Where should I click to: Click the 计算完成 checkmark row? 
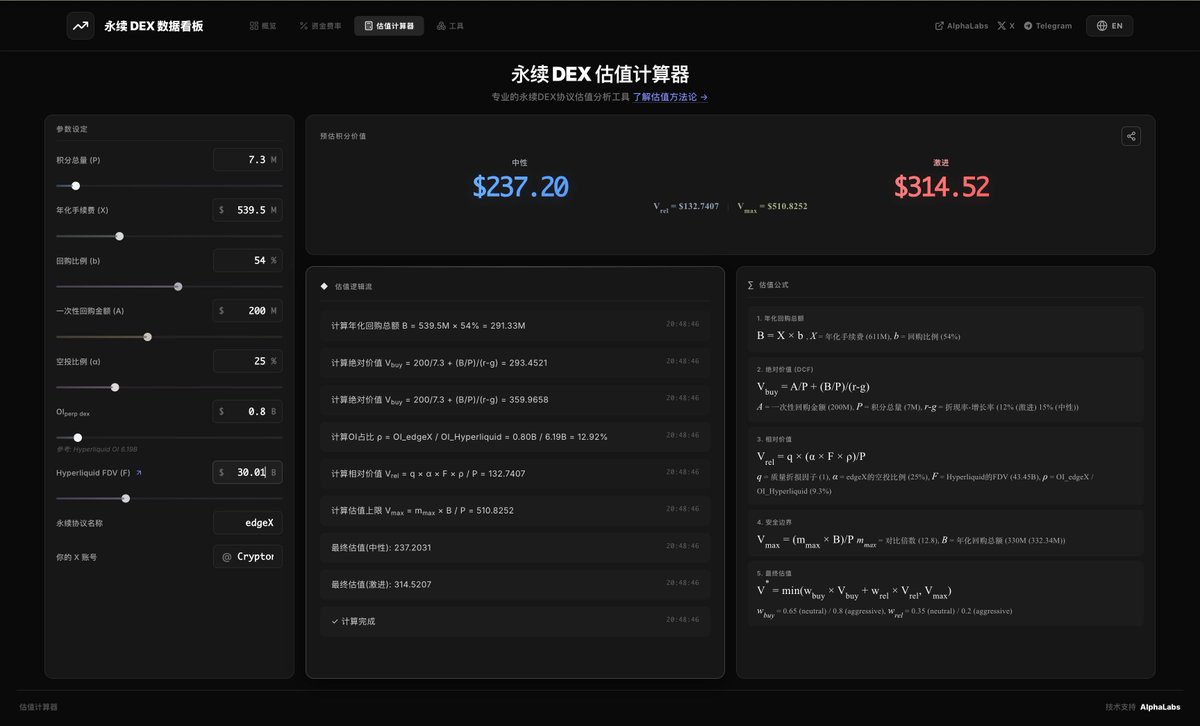point(515,621)
